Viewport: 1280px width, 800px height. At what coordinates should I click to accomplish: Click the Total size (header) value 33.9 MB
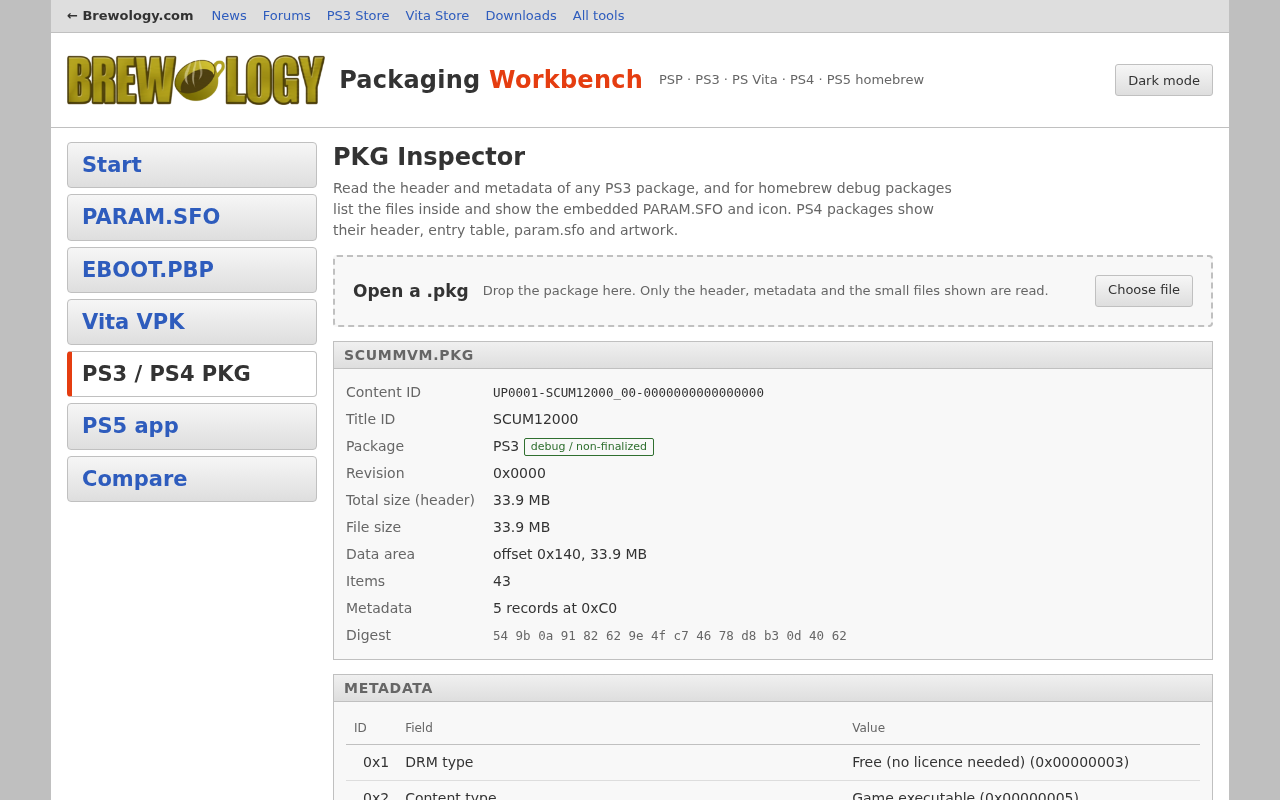pos(521,500)
